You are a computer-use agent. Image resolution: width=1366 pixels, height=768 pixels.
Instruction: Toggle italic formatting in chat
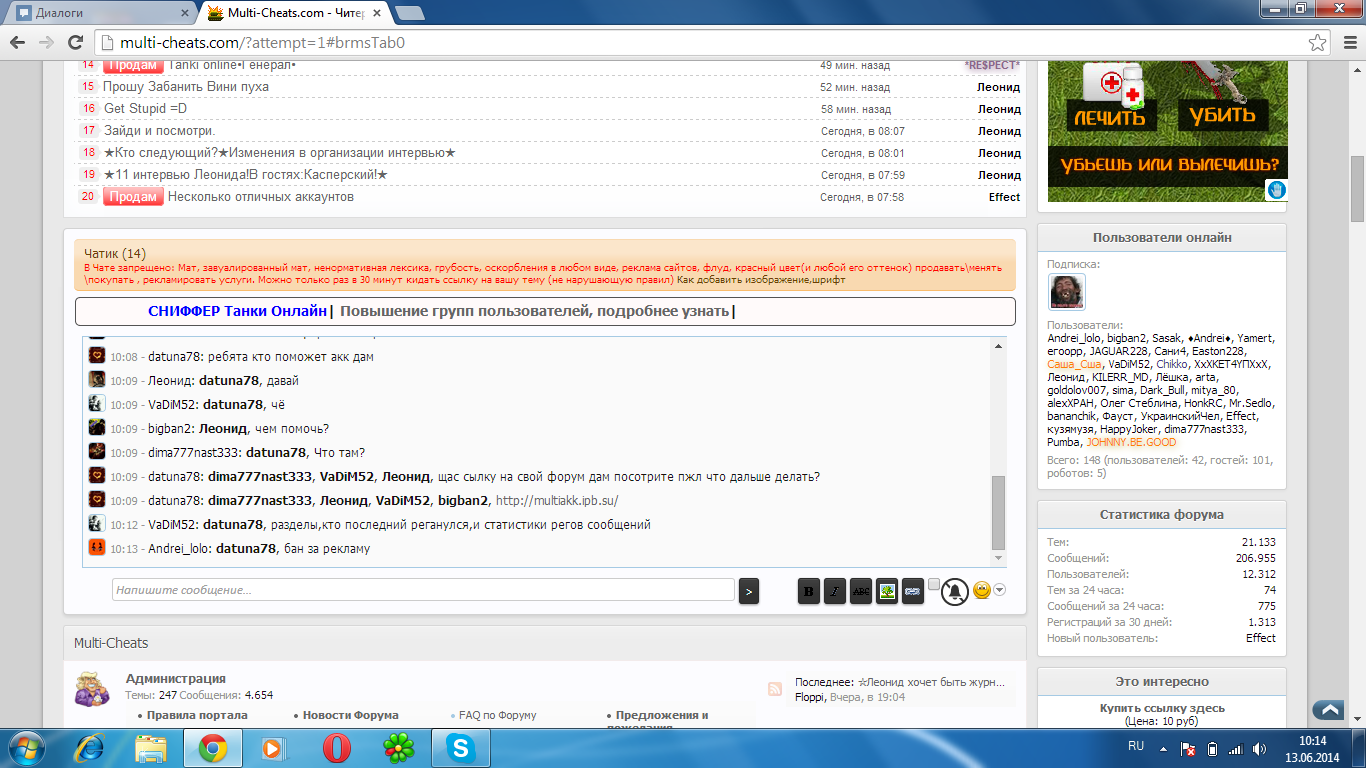(835, 591)
